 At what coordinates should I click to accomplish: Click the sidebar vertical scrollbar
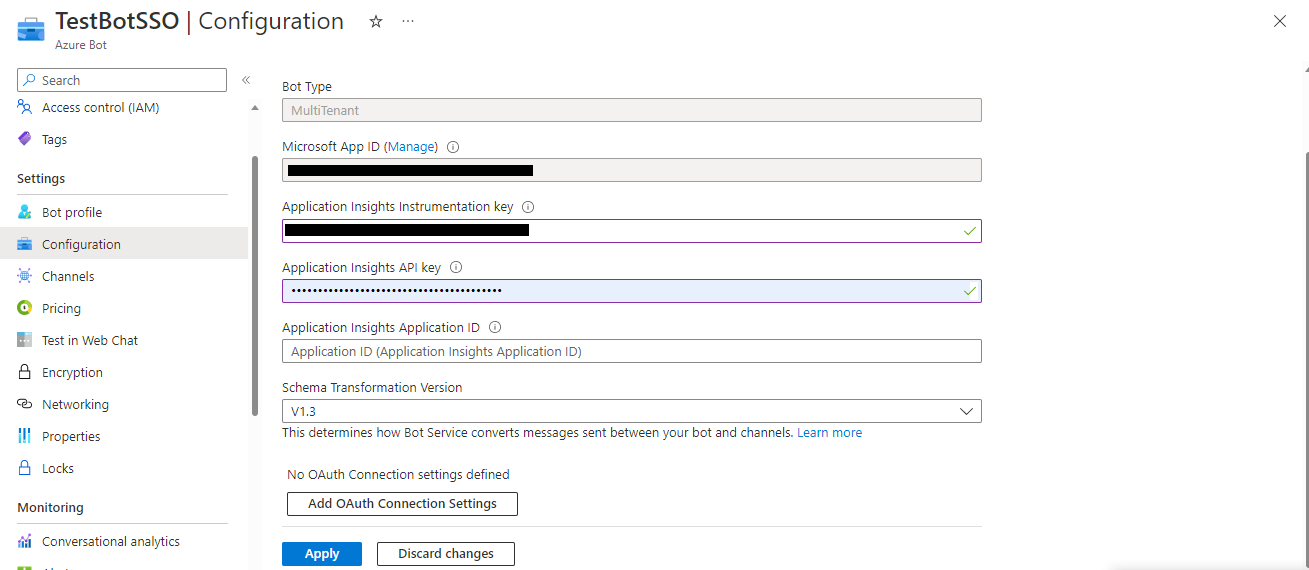pyautogui.click(x=255, y=285)
